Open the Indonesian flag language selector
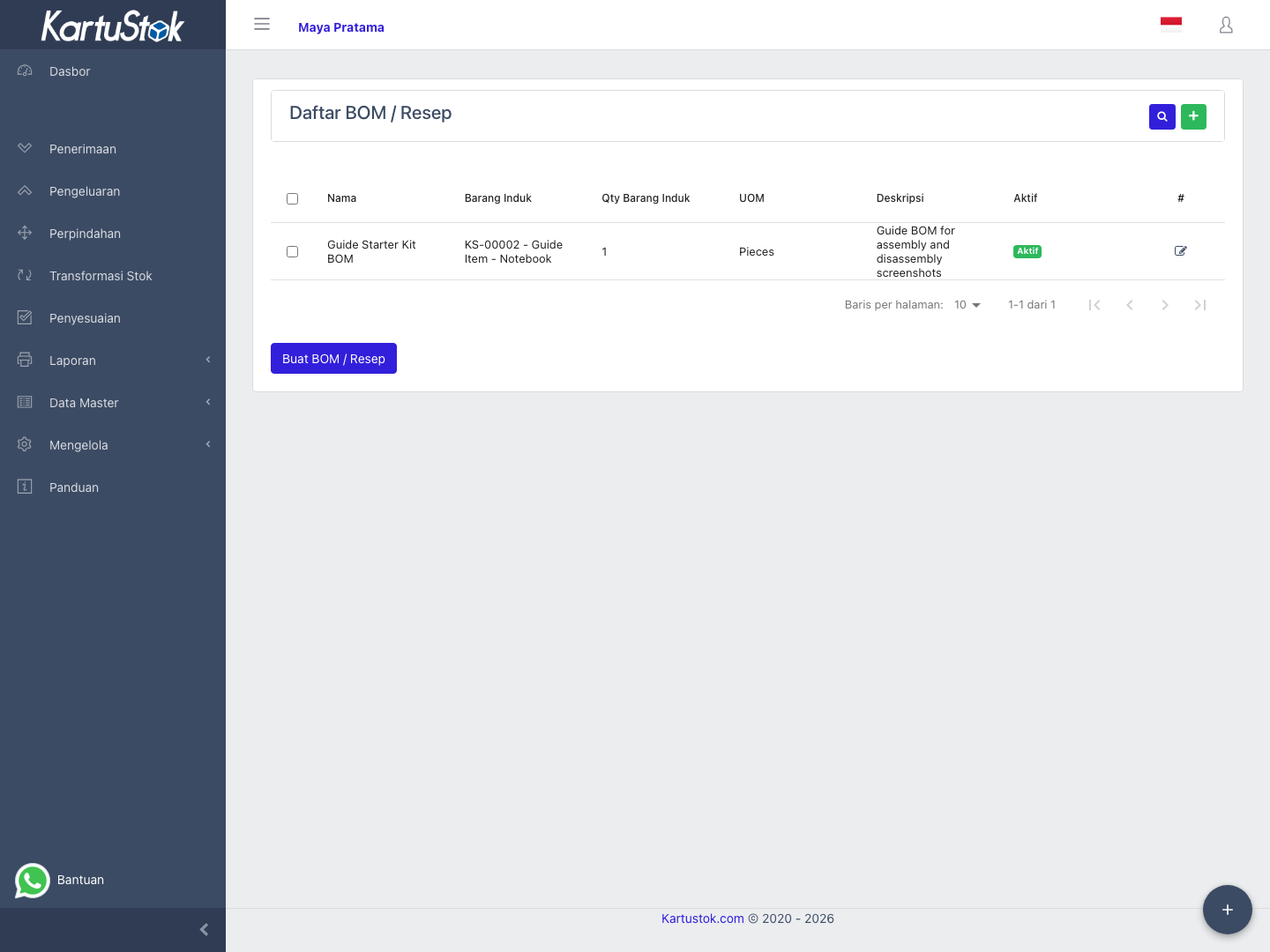 click(1171, 25)
